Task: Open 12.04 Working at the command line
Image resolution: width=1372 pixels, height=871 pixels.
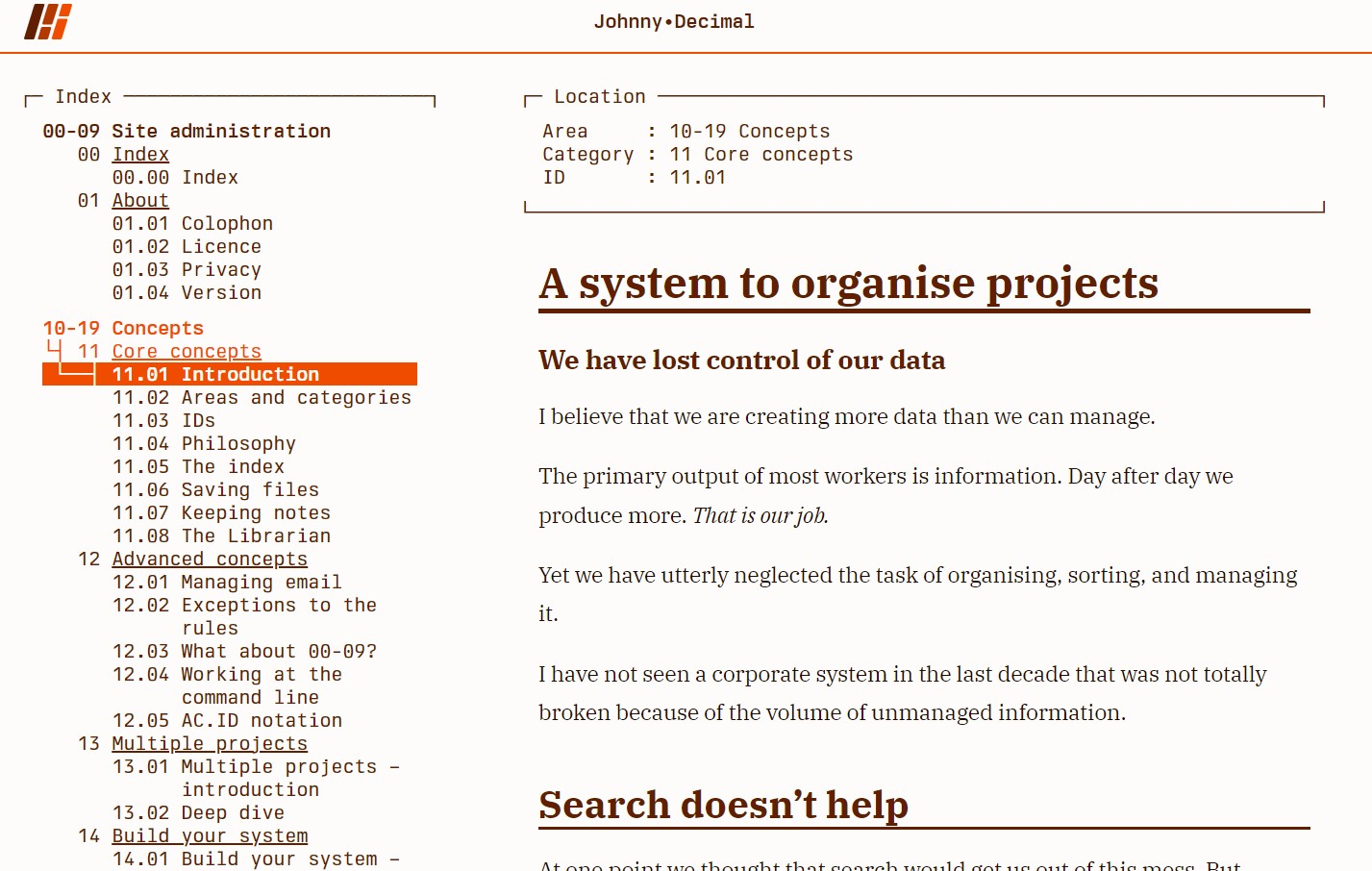Action: [227, 686]
